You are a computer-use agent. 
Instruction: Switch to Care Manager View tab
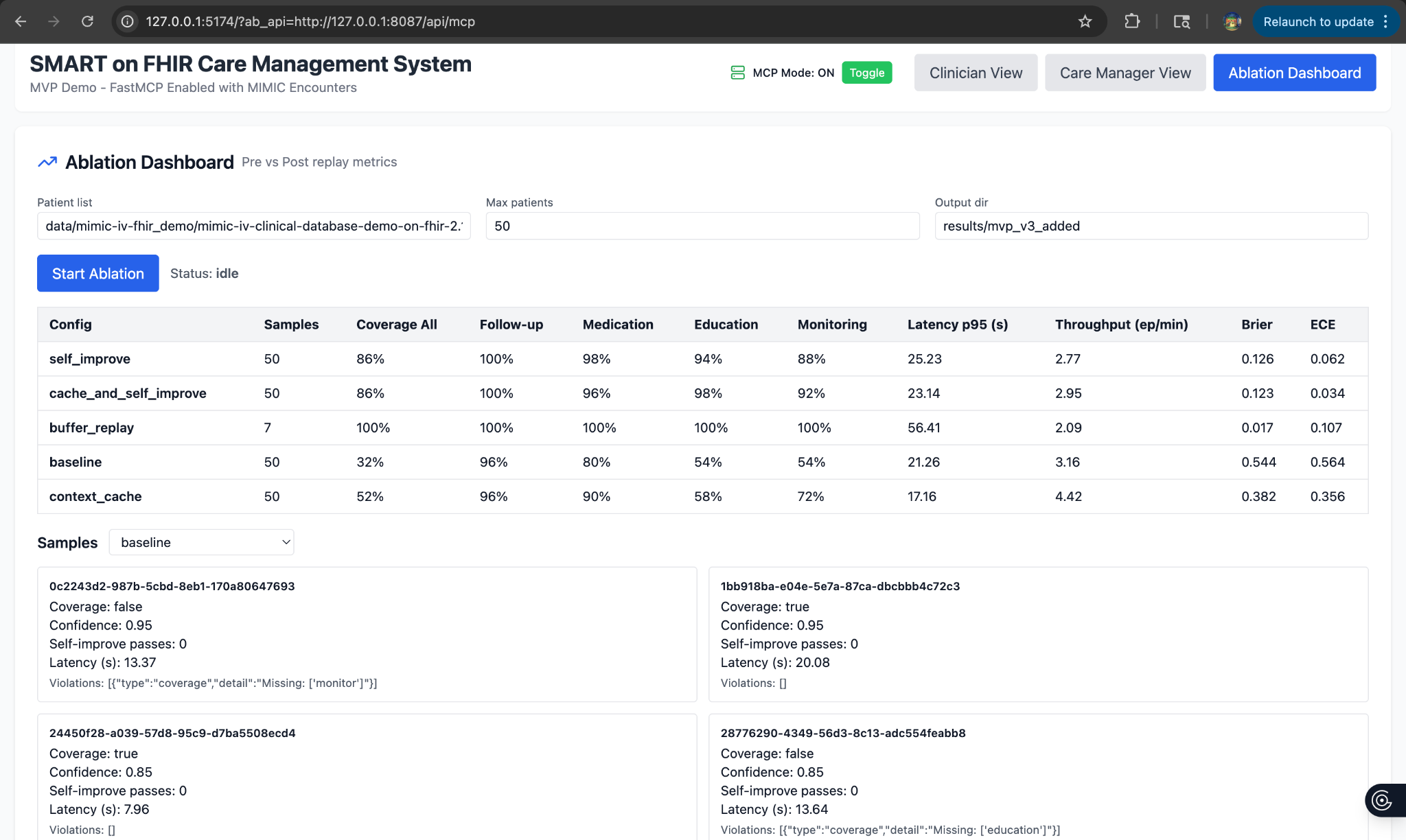[1125, 73]
